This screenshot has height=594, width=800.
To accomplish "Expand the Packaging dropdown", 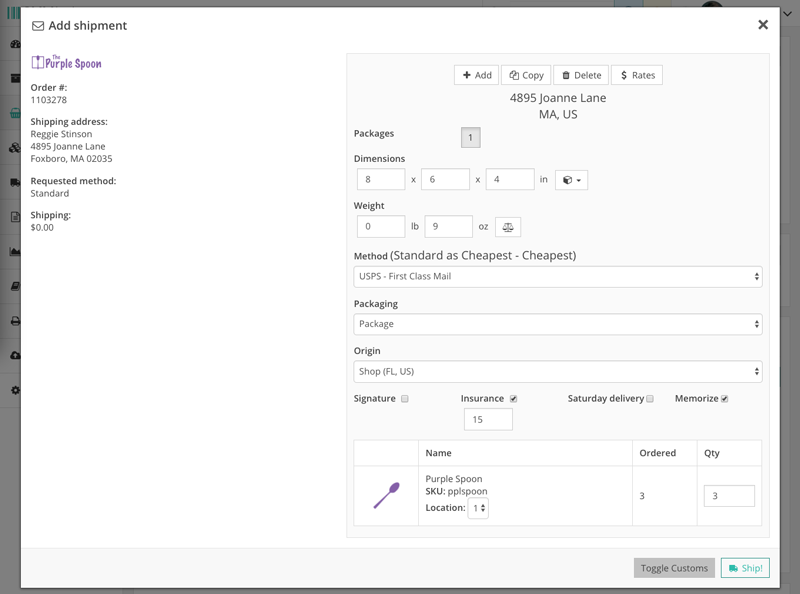I will pos(558,324).
